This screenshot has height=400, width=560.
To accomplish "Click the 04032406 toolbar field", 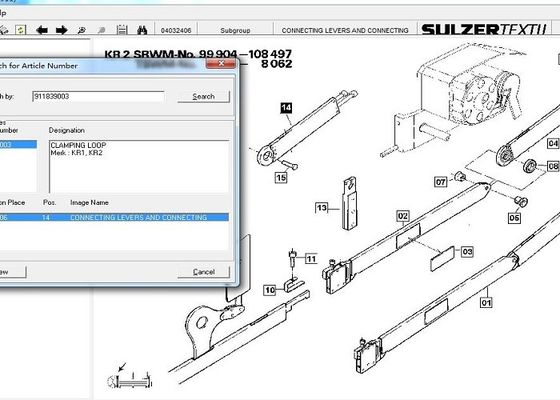I will point(176,30).
